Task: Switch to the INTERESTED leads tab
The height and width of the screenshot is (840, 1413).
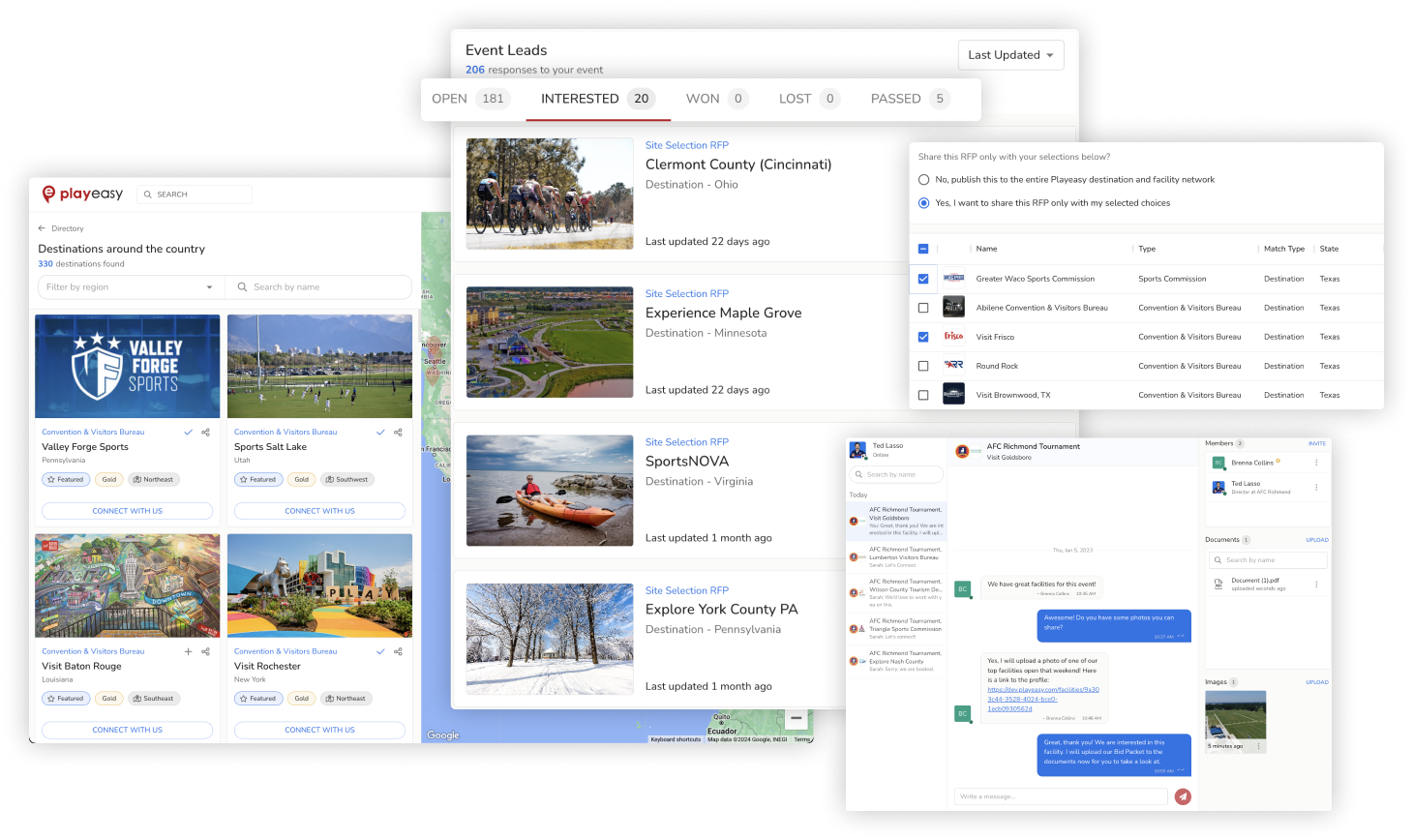Action: [597, 99]
